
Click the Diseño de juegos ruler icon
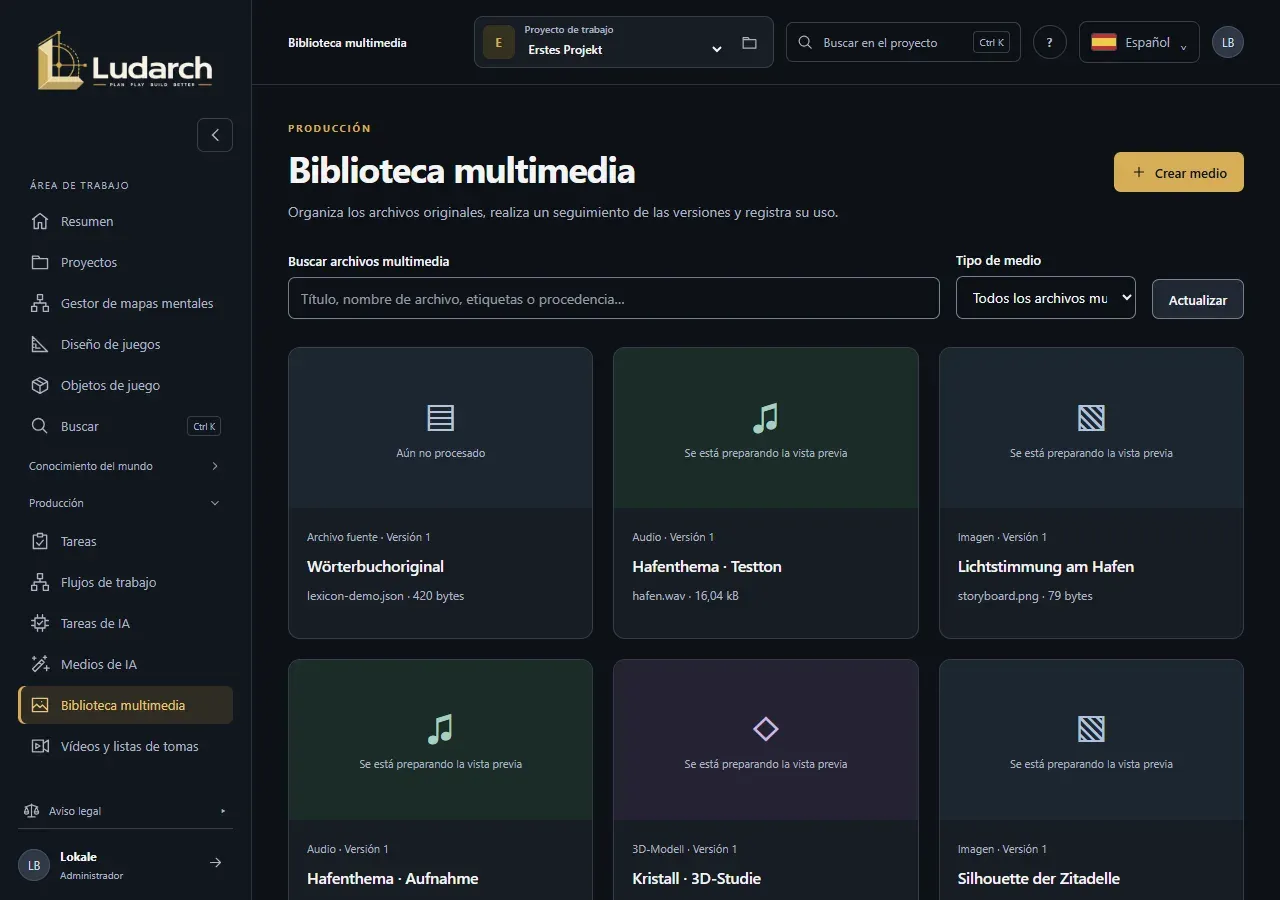tap(40, 344)
